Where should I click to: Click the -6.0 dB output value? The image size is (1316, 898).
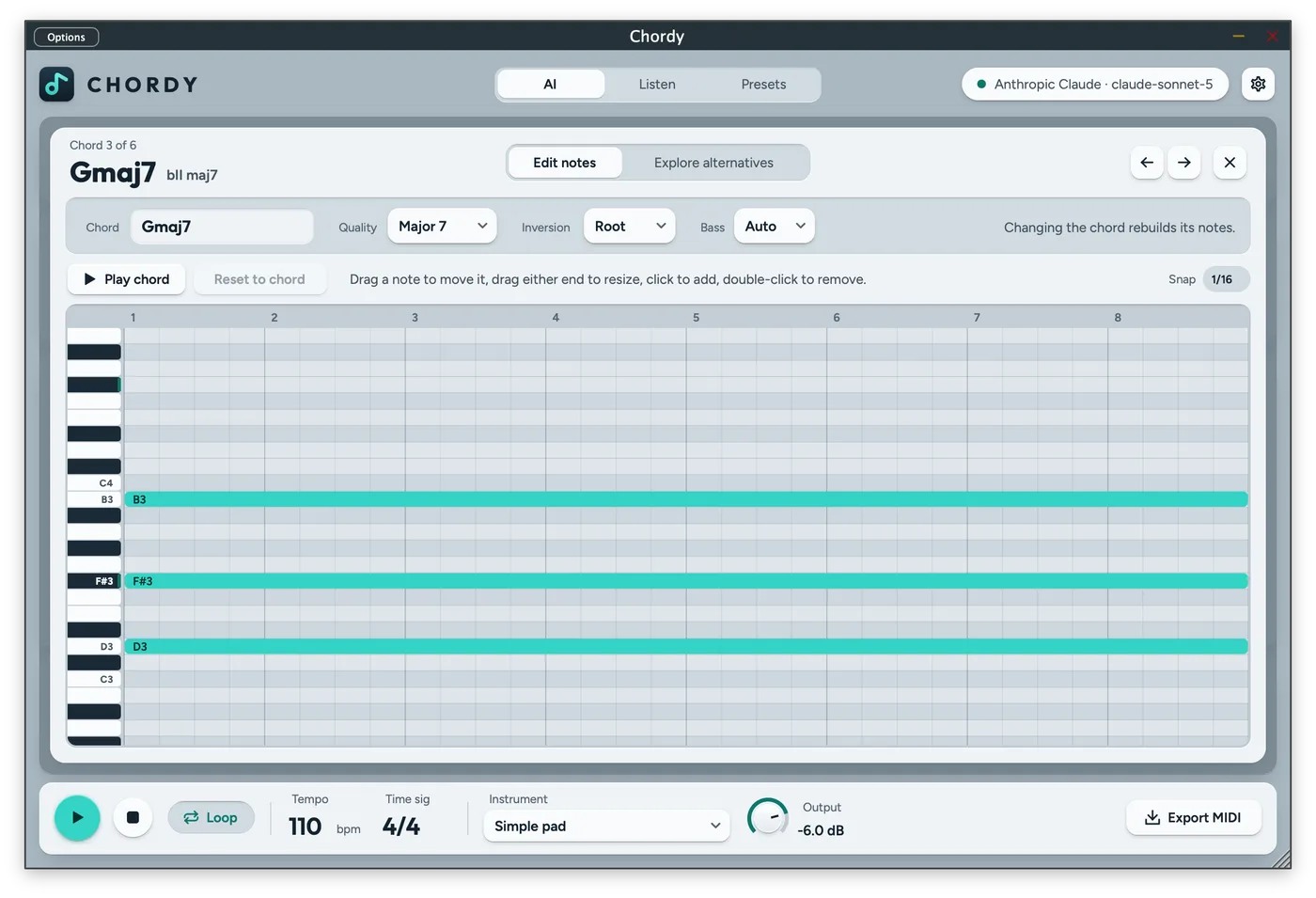821,830
